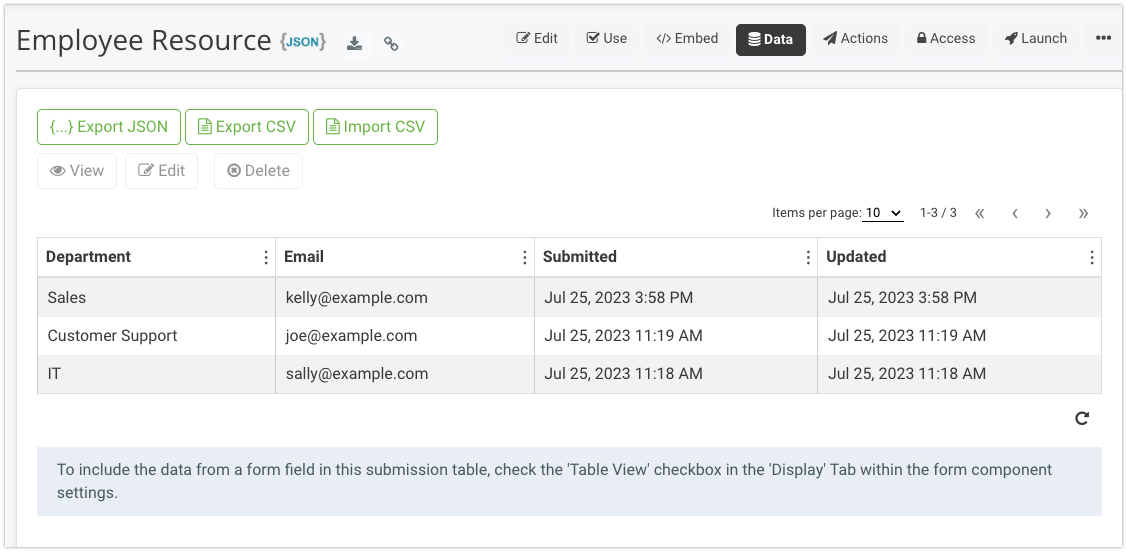Click the JSON braces icon beside title
Viewport: 1127px width, 552px height.
(303, 42)
